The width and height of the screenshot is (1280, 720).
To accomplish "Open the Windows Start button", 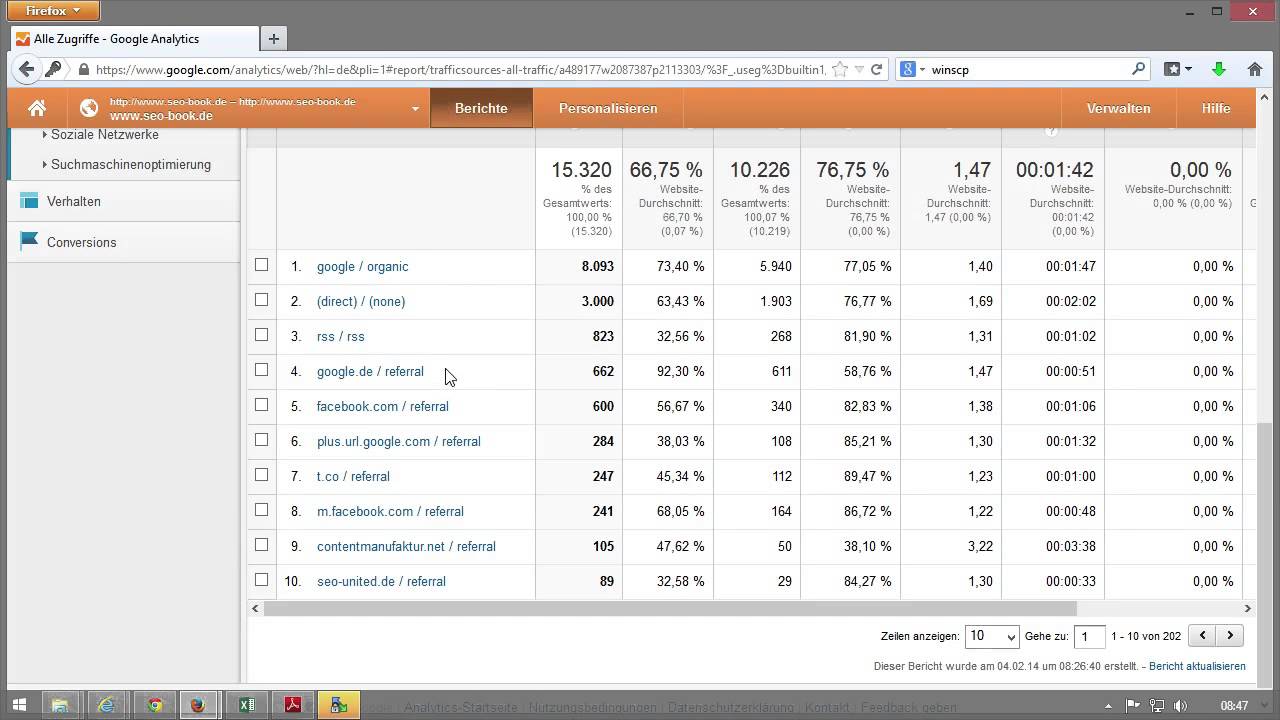I will pyautogui.click(x=19, y=705).
